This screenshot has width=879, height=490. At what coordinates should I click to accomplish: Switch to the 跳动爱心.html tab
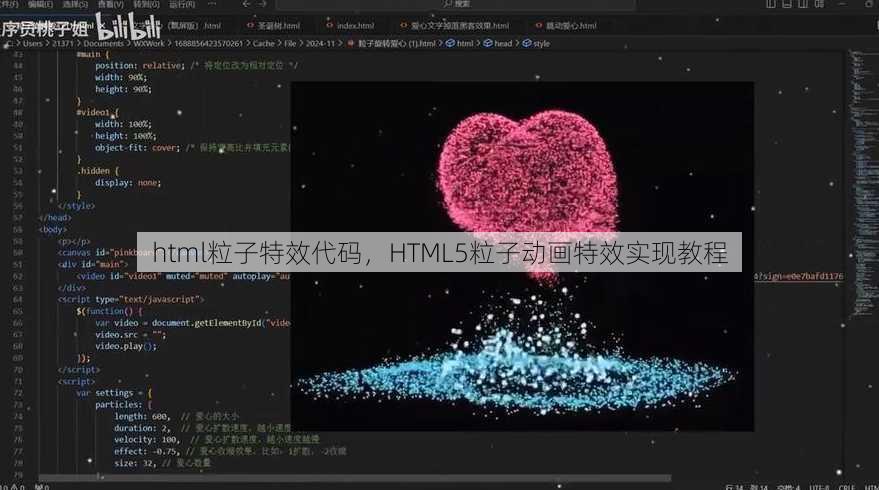point(566,26)
